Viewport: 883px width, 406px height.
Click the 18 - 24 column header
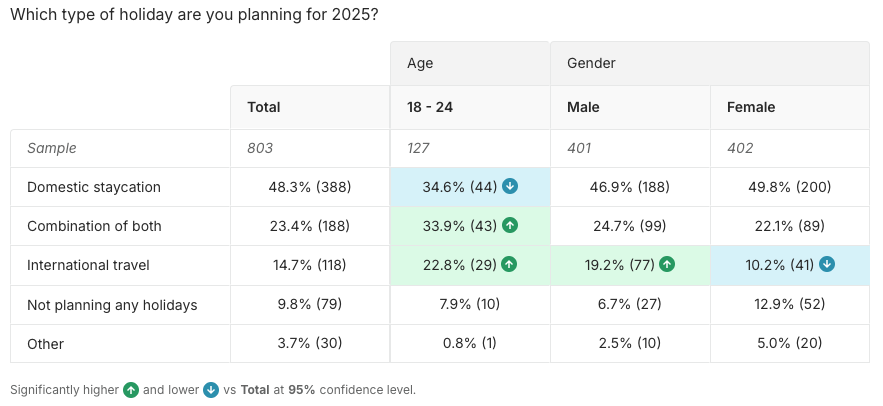(430, 107)
